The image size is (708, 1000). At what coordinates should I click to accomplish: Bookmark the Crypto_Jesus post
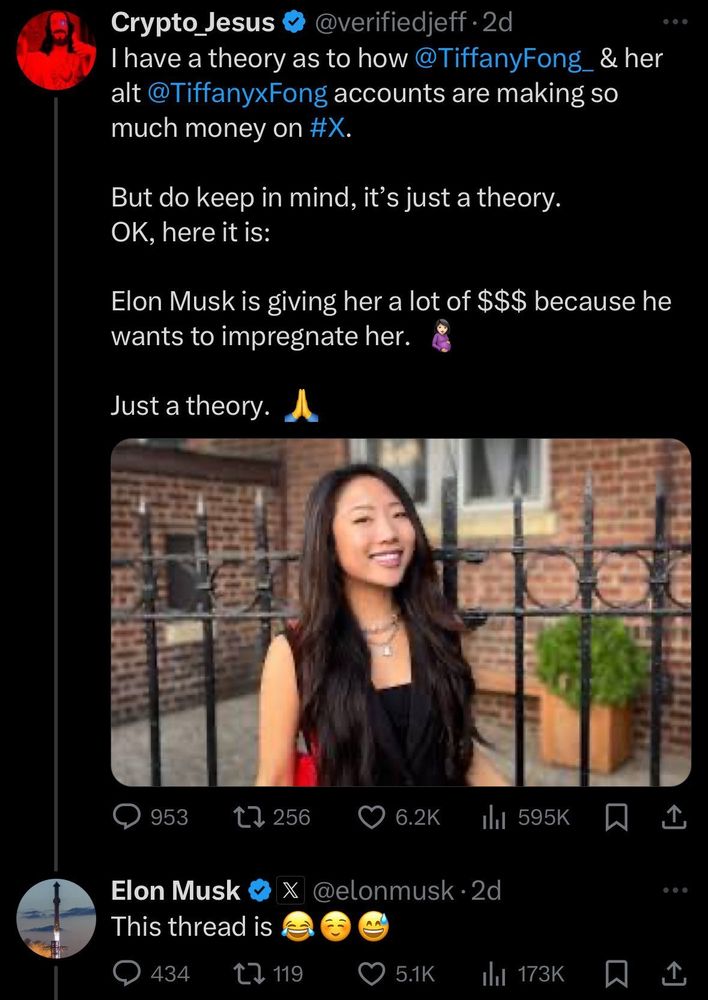[x=616, y=817]
